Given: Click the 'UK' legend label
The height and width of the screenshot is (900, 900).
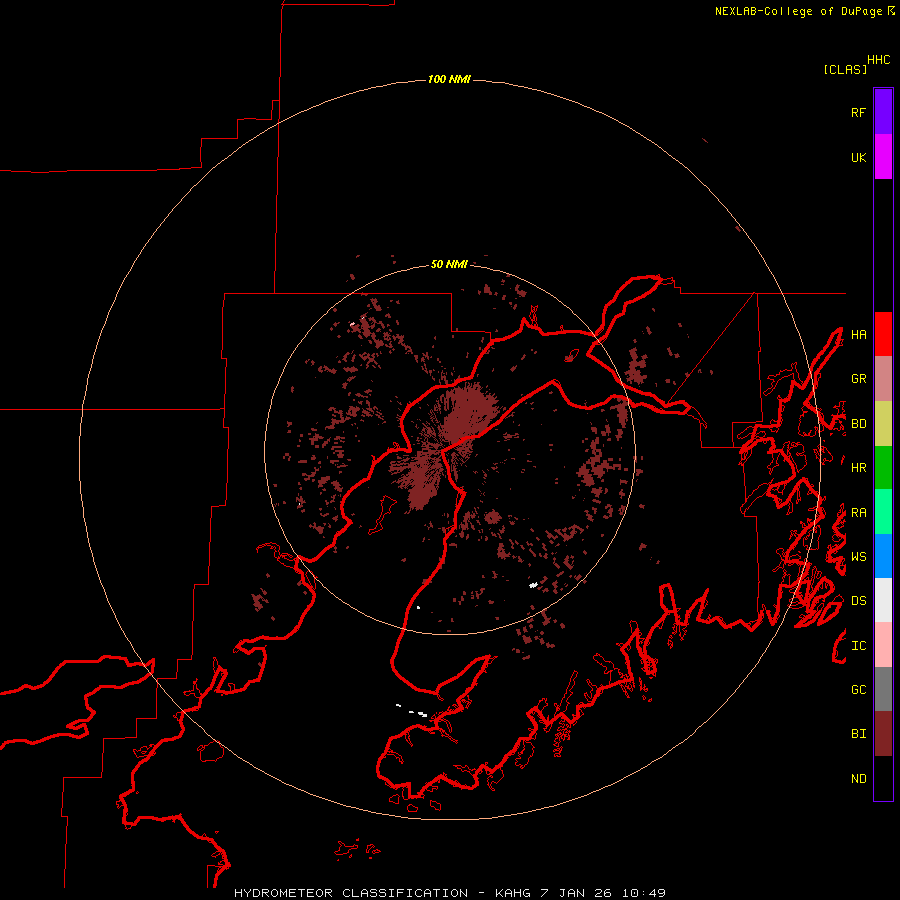Looking at the screenshot, I should tap(858, 158).
